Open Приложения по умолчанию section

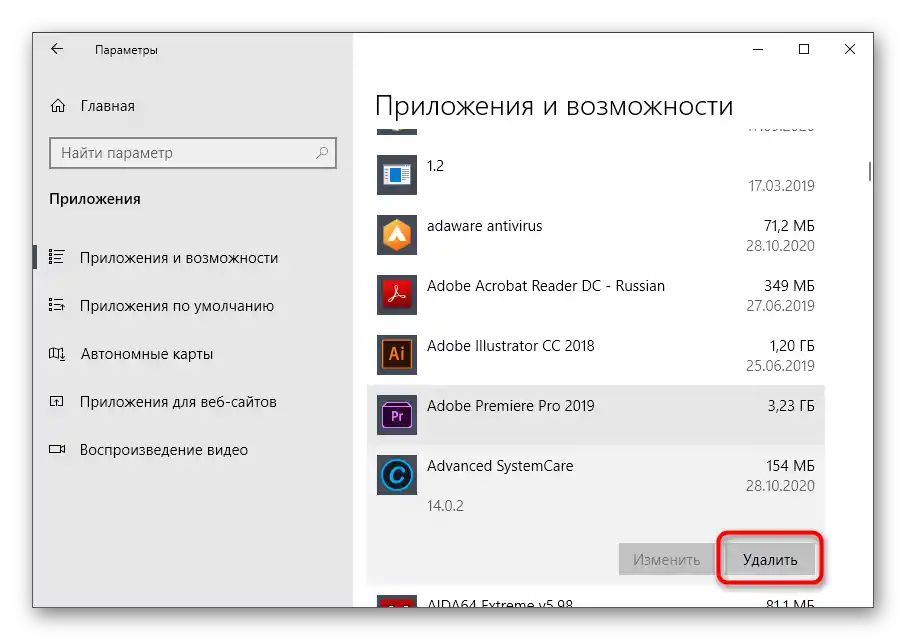(x=177, y=306)
